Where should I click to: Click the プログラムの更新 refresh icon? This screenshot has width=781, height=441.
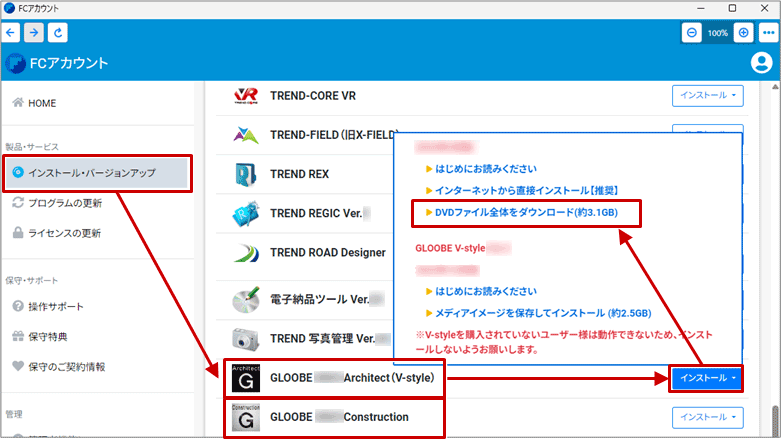click(x=18, y=203)
